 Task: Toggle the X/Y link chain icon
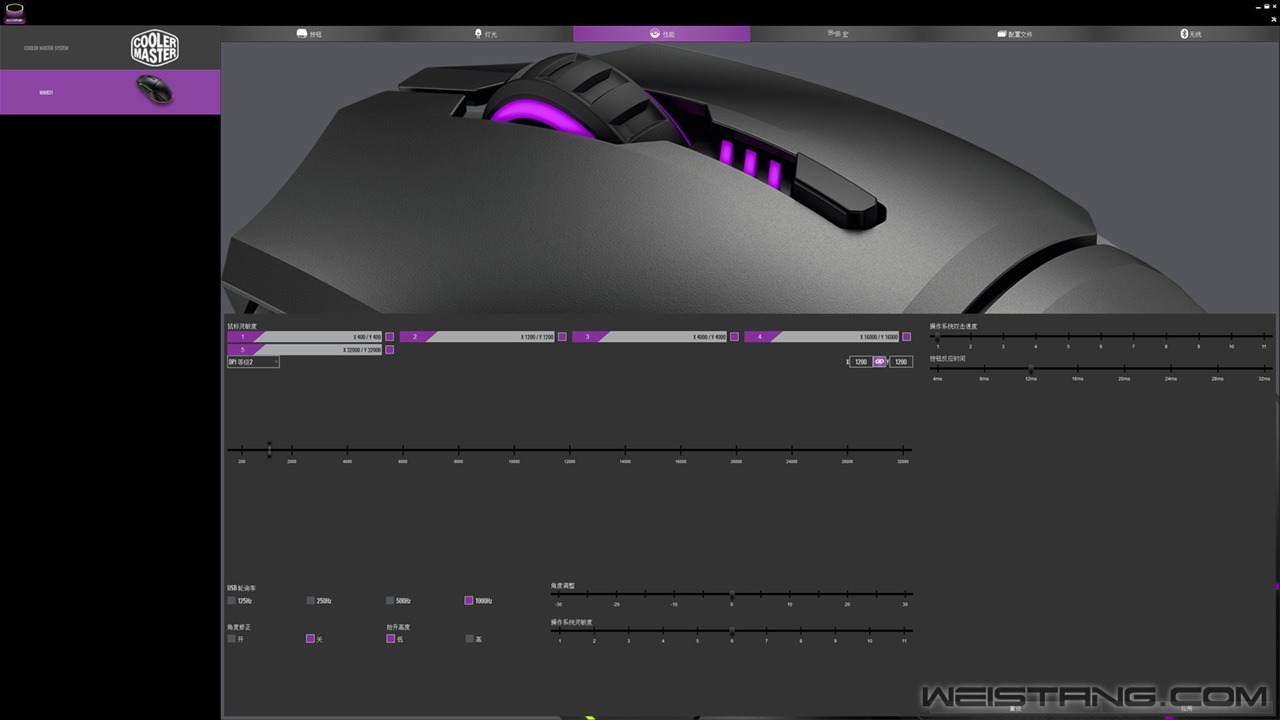click(x=880, y=362)
